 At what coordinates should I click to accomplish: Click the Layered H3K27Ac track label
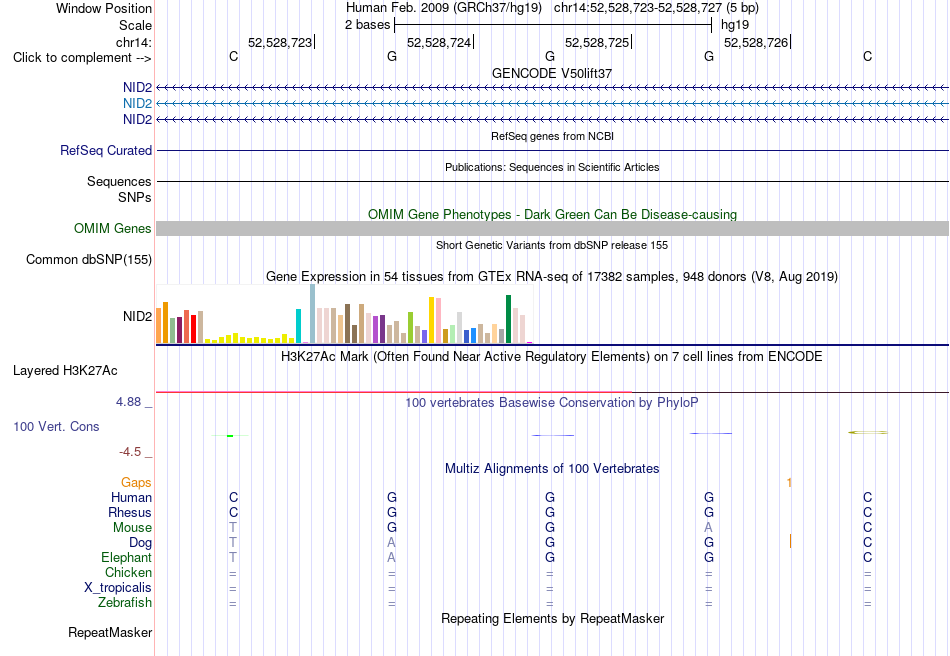(x=65, y=371)
